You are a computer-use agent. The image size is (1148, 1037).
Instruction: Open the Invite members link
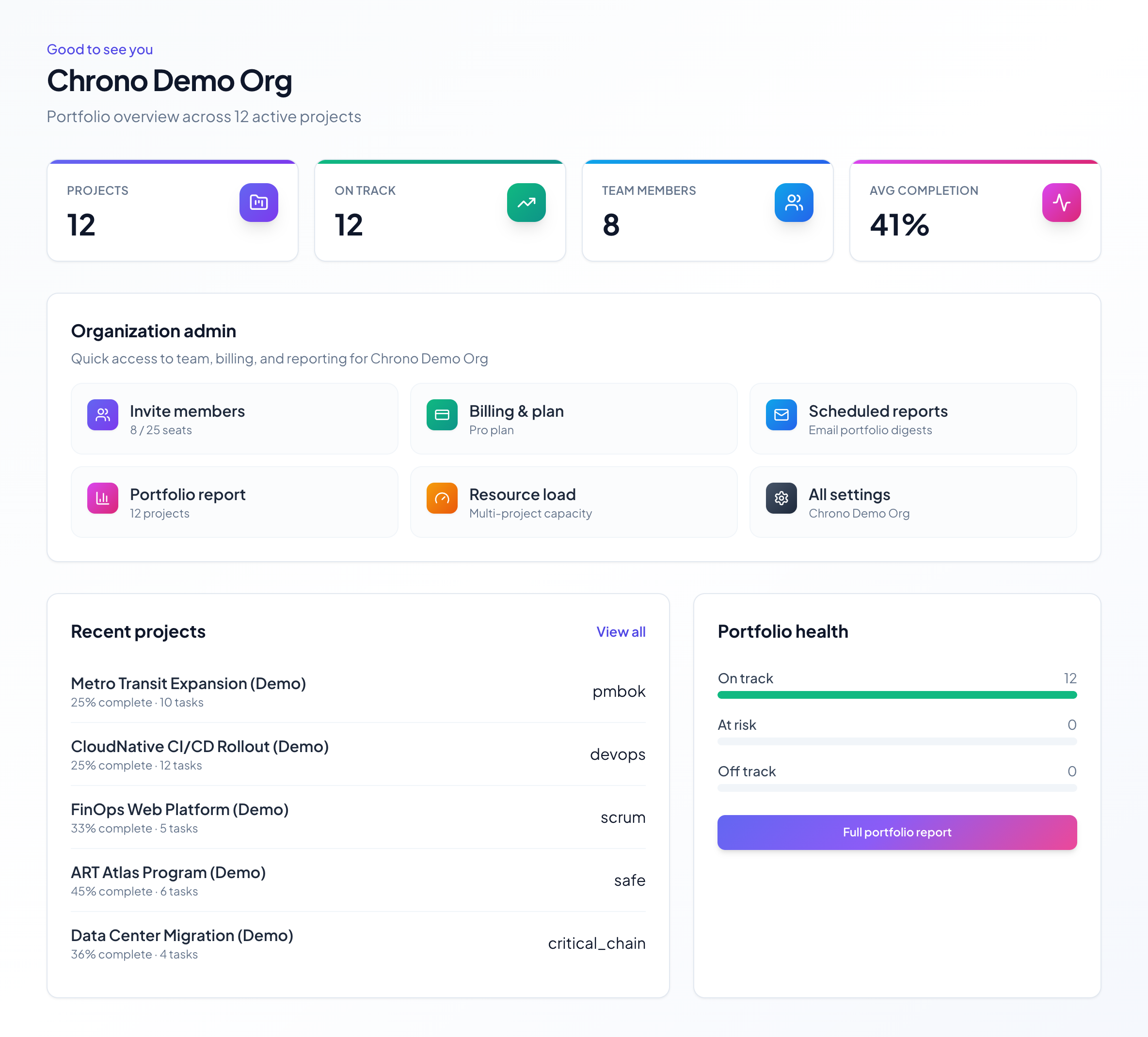pyautogui.click(x=235, y=418)
